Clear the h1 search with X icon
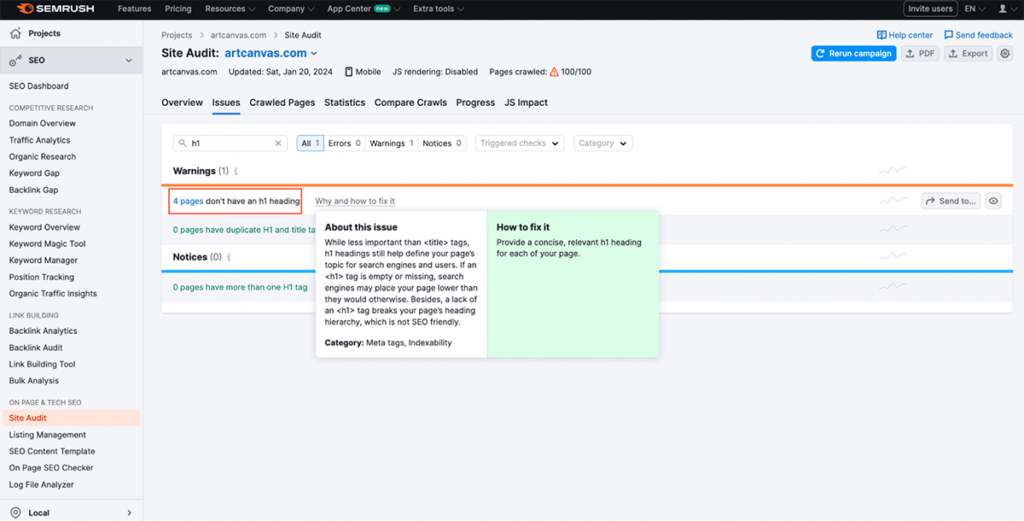Viewport: 1024px width, 521px height. [278, 143]
